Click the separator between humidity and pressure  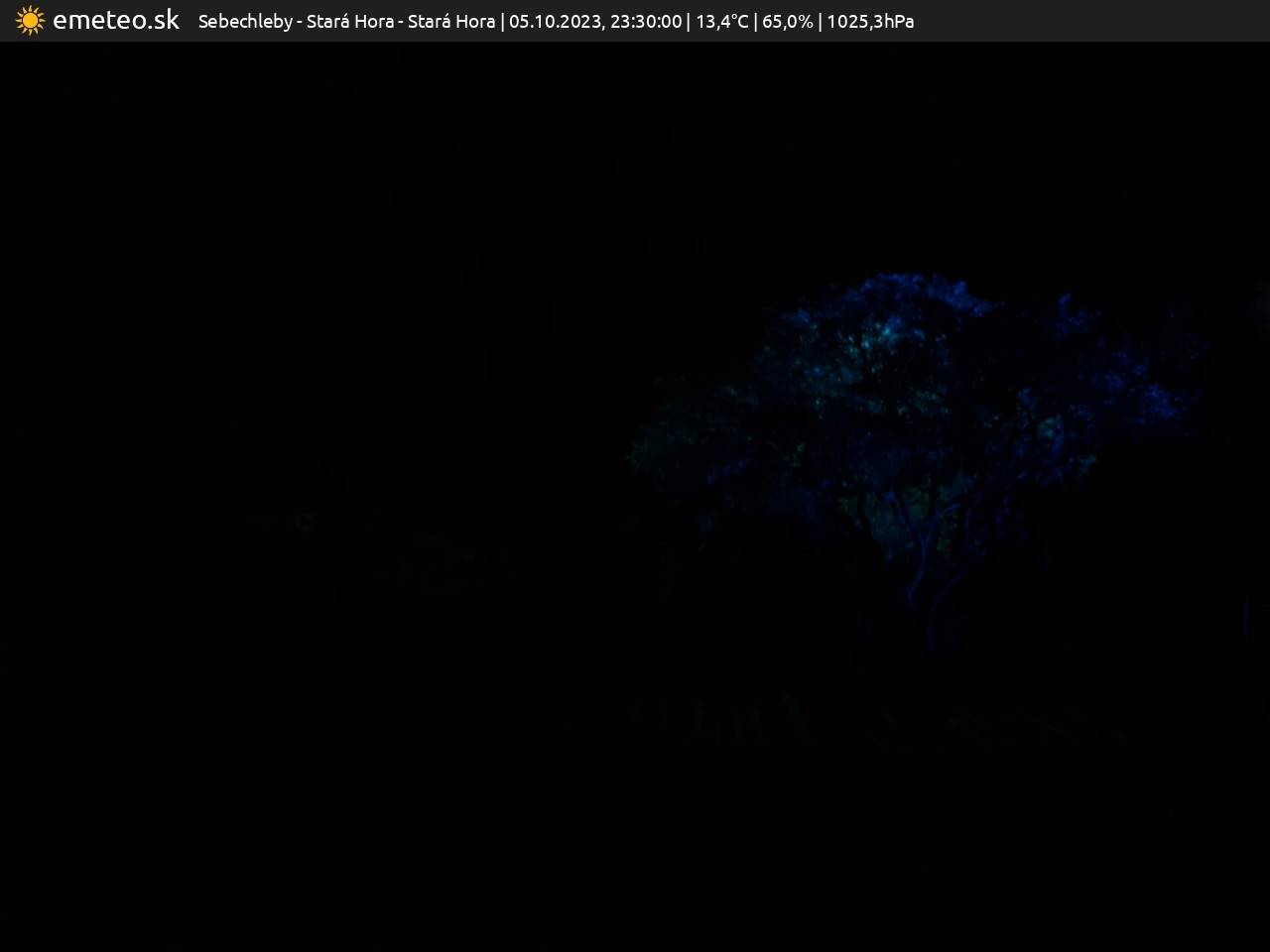tap(820, 21)
